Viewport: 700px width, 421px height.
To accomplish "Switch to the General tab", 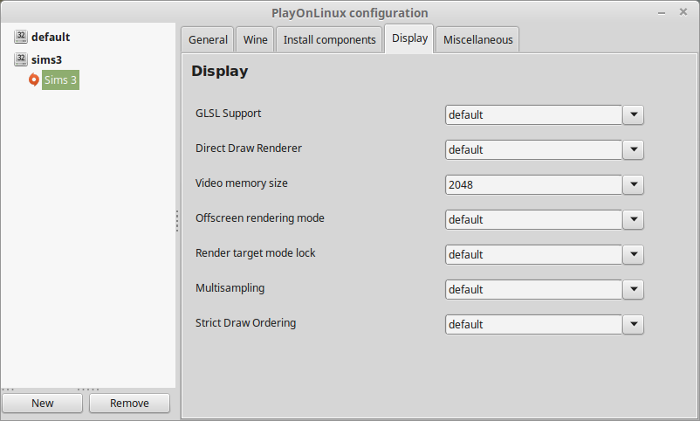I will 208,40.
